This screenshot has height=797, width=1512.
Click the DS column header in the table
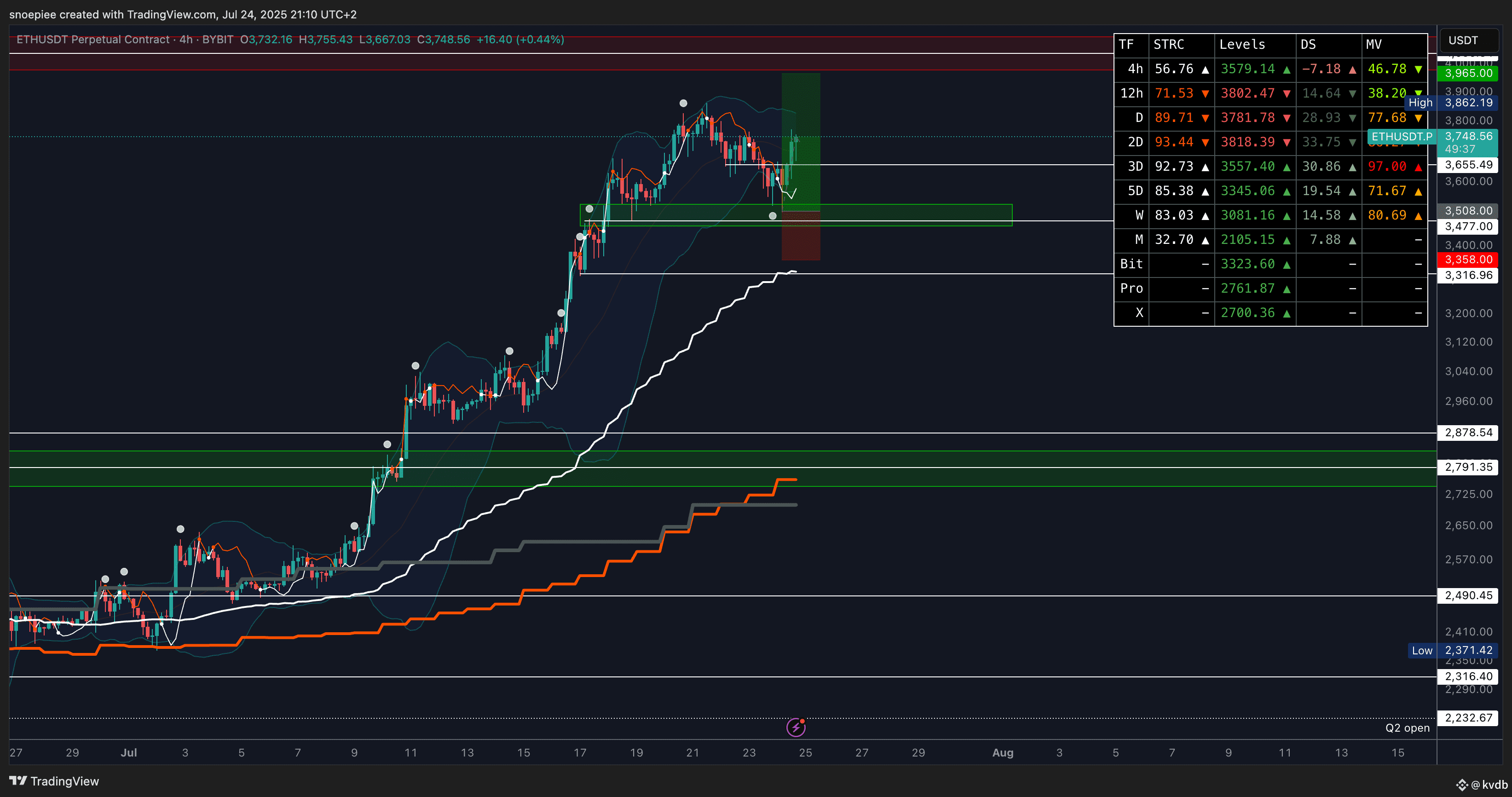(1308, 45)
